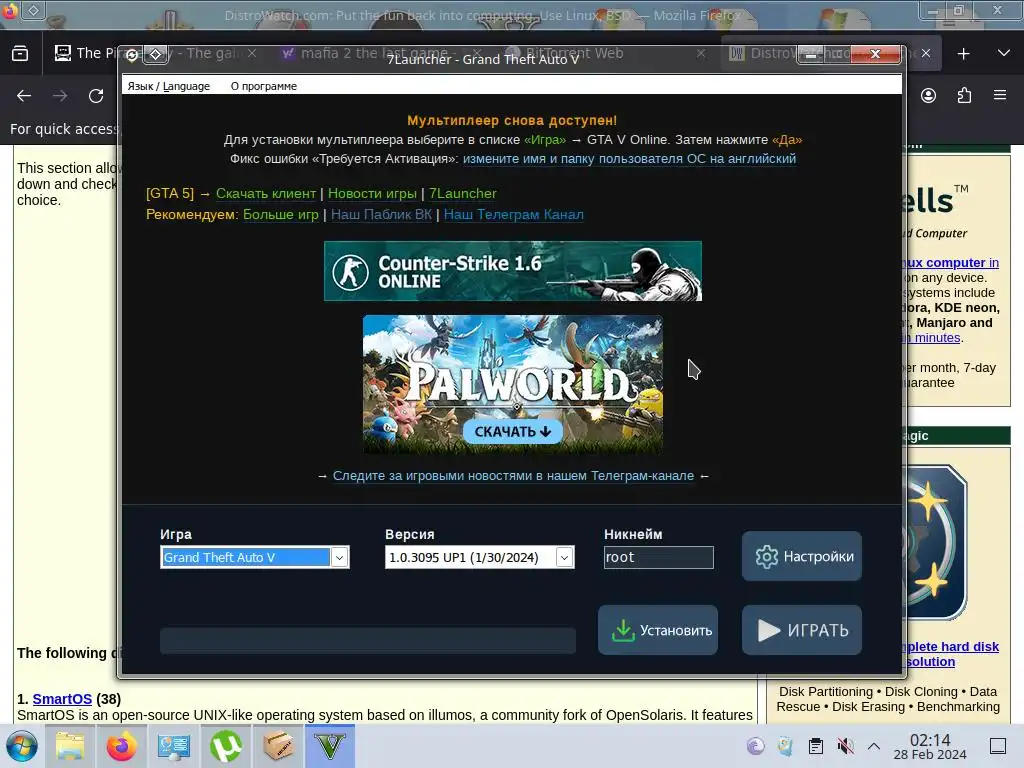The image size is (1024, 768).
Task: Open the start menu button
Action: 22,746
